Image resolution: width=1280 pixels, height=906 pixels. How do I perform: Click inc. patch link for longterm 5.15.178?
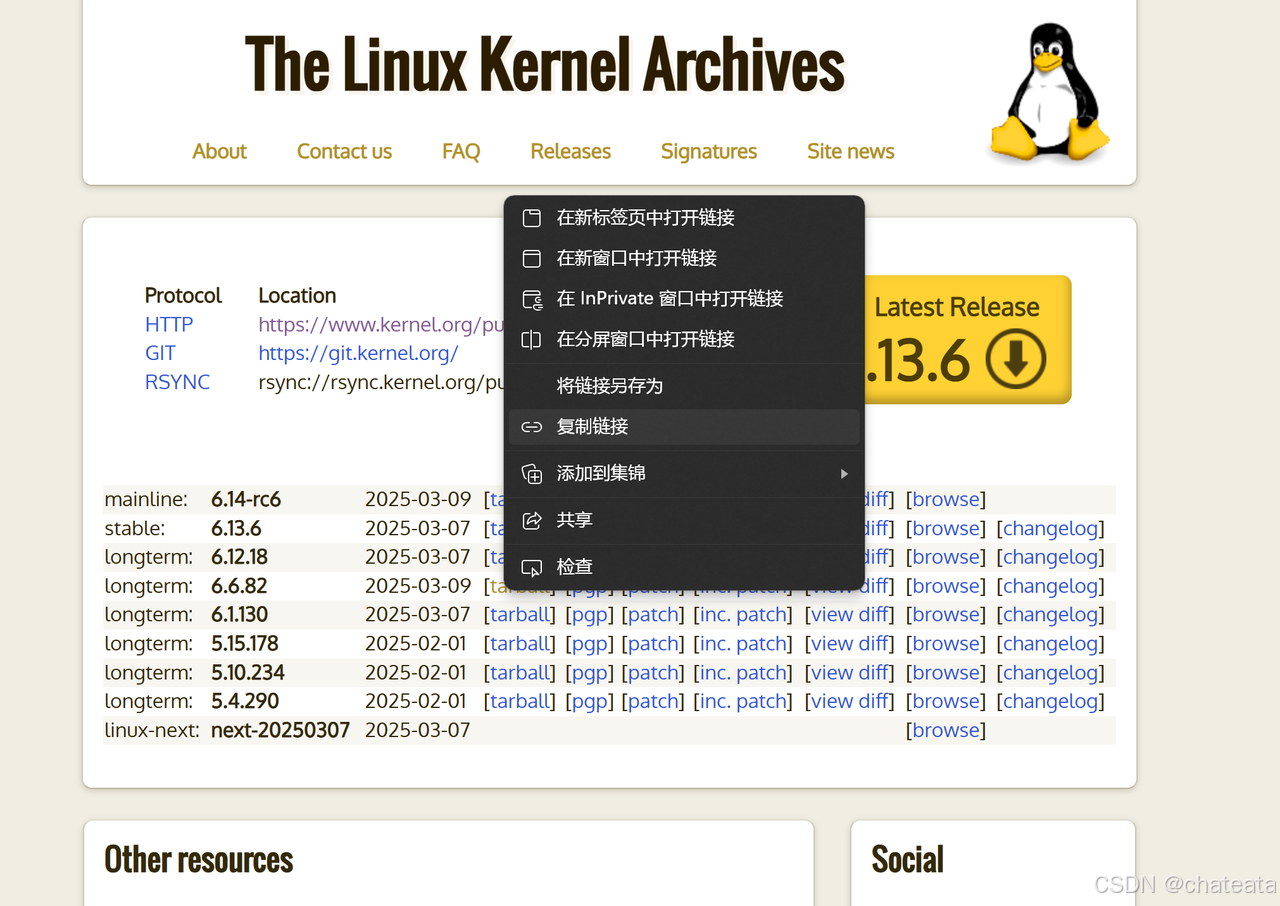[x=743, y=644]
